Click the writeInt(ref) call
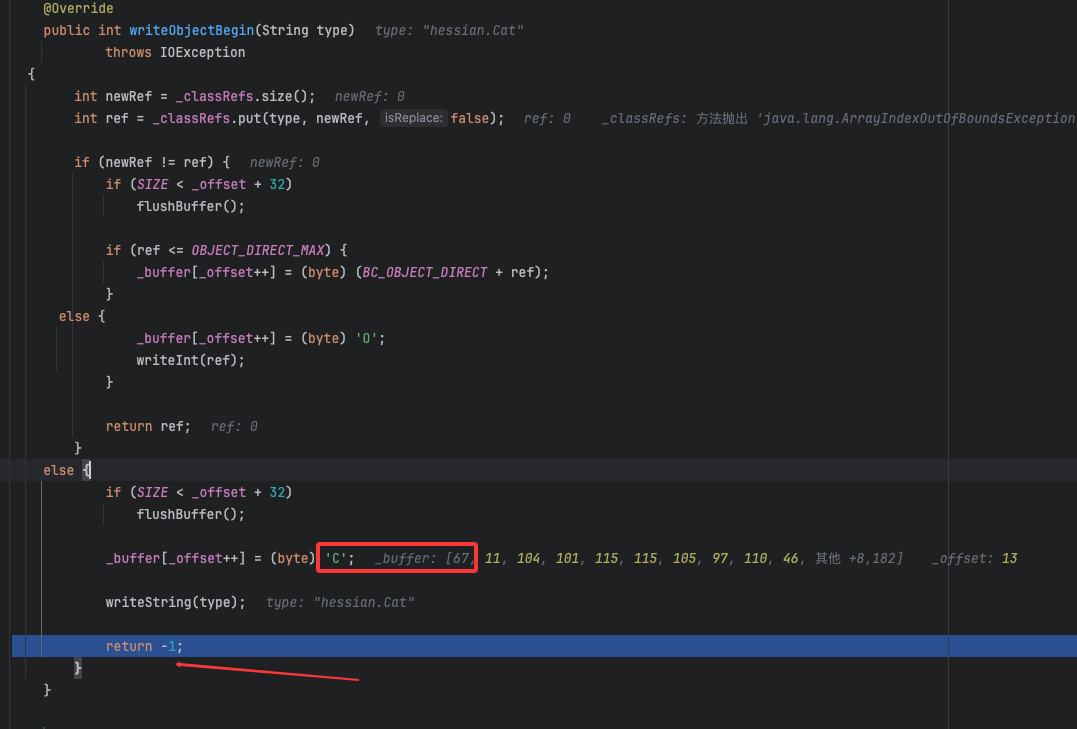Viewport: 1077px width, 729px height. pos(190,360)
